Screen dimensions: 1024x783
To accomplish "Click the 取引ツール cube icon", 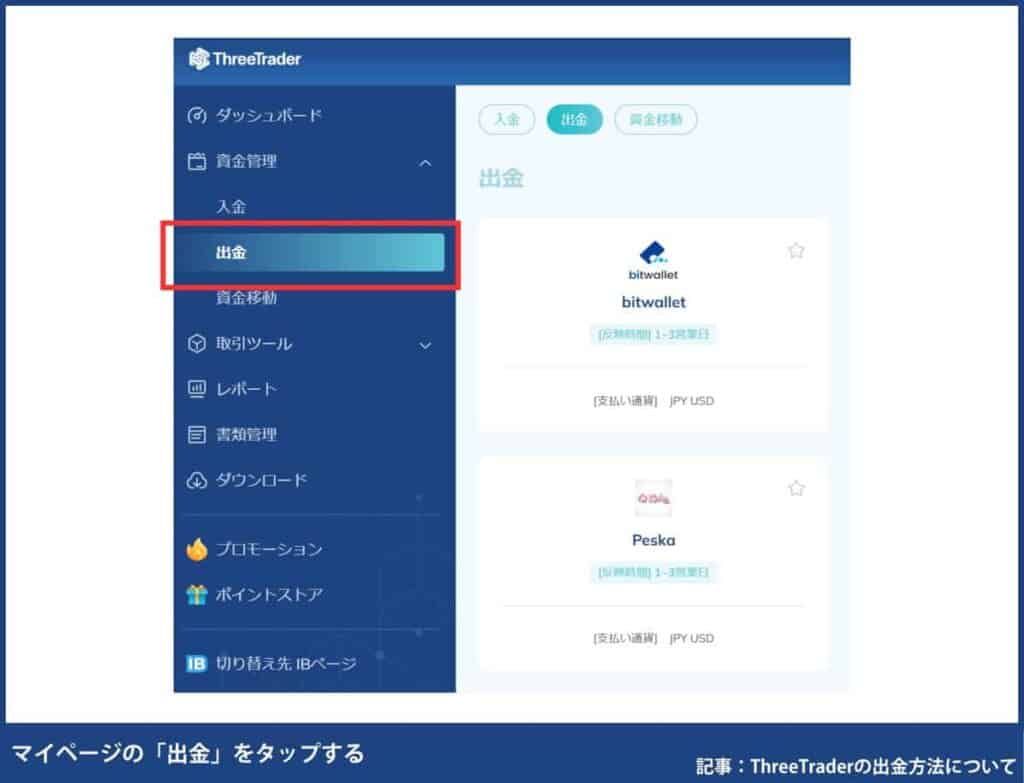I will coord(197,344).
